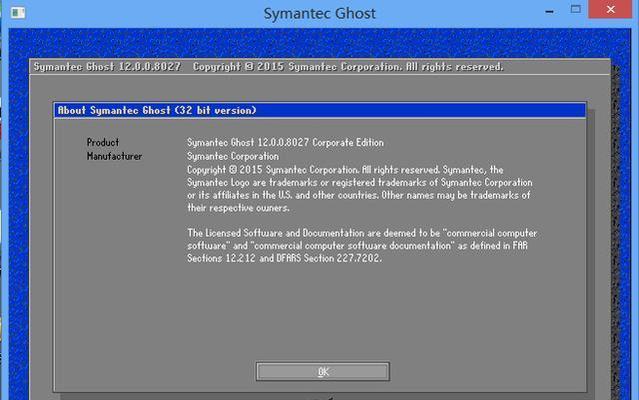Click the OK button in the About dialog
Screen dimensions: 639x400
point(323,371)
